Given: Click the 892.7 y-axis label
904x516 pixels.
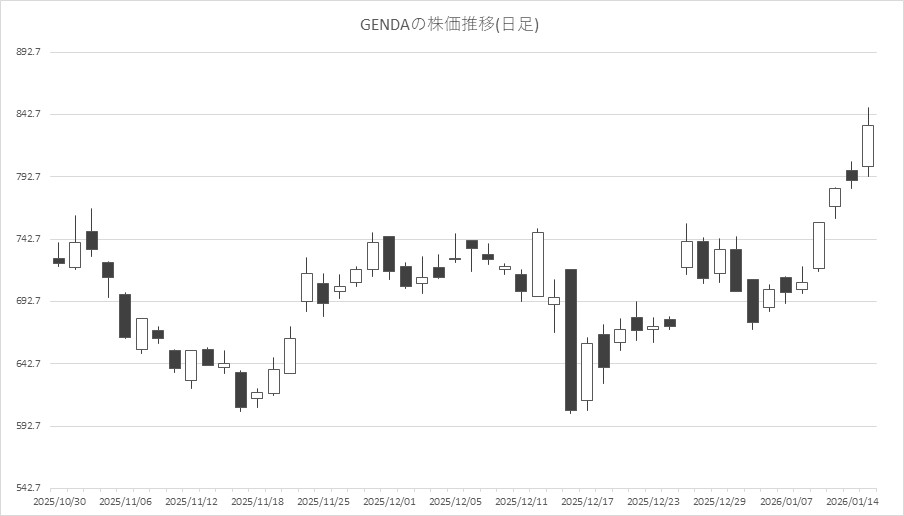Looking at the screenshot, I should pyautogui.click(x=27, y=52).
